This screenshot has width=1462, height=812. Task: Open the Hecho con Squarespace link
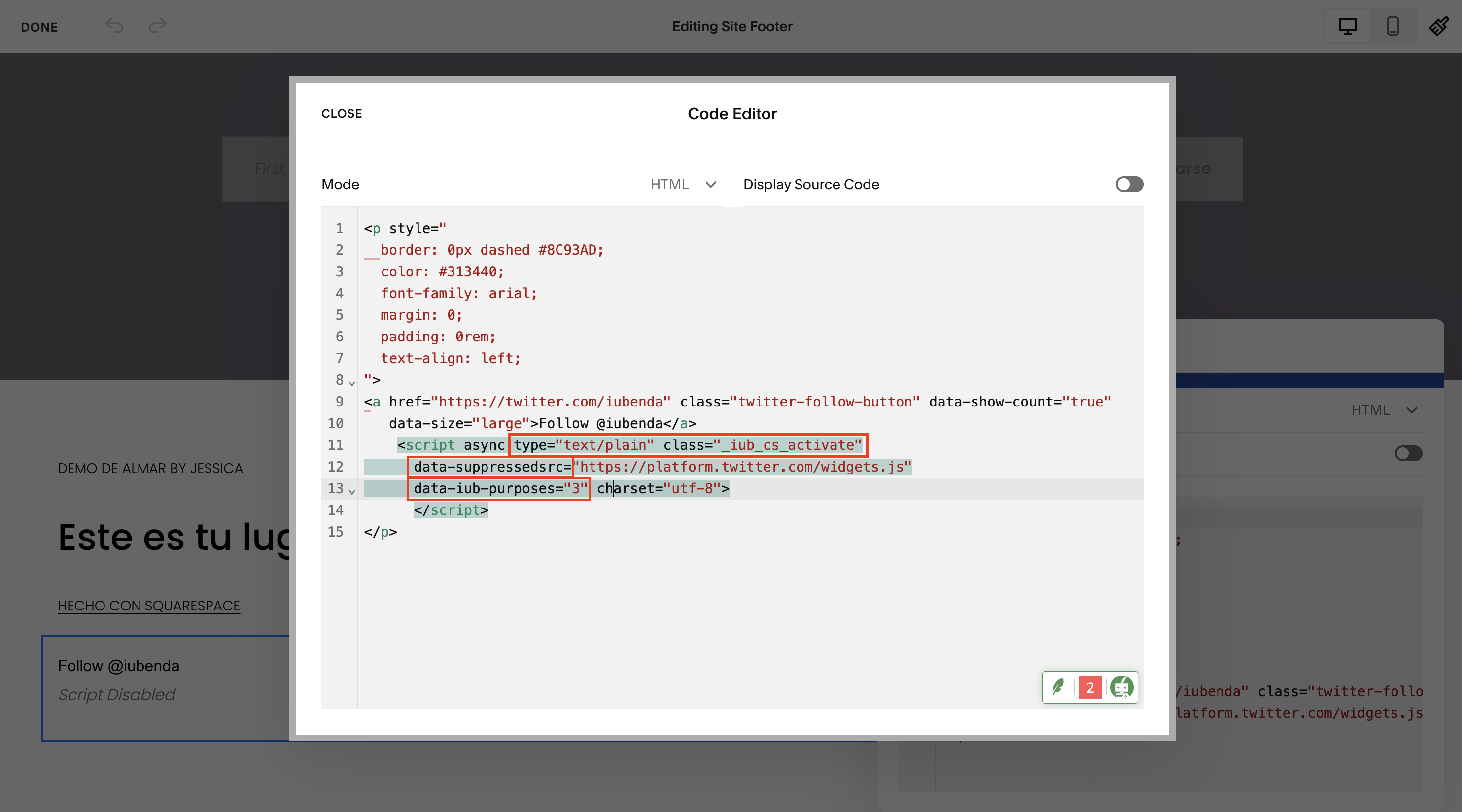[149, 606]
